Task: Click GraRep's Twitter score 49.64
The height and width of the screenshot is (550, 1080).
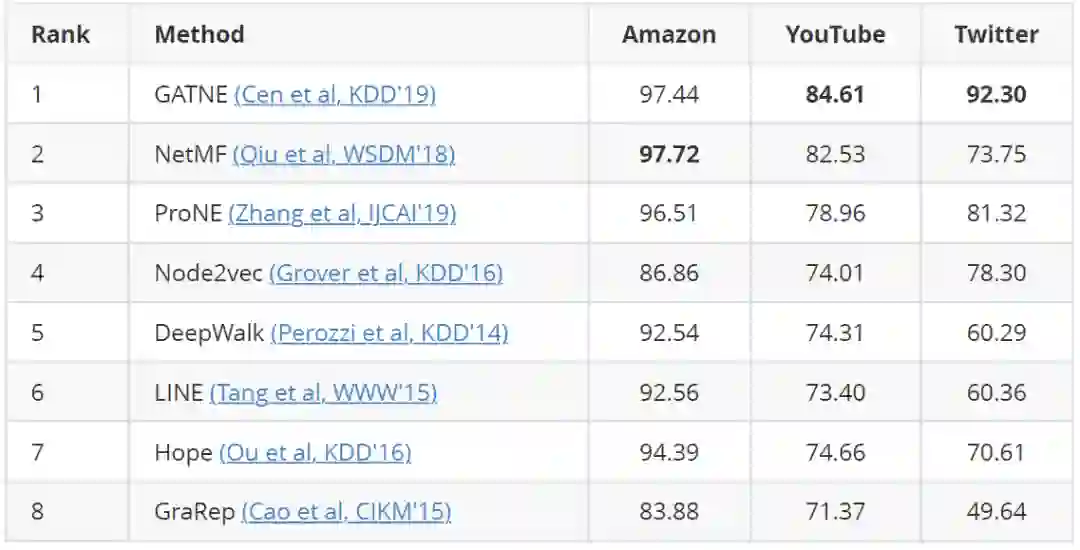Action: (996, 512)
